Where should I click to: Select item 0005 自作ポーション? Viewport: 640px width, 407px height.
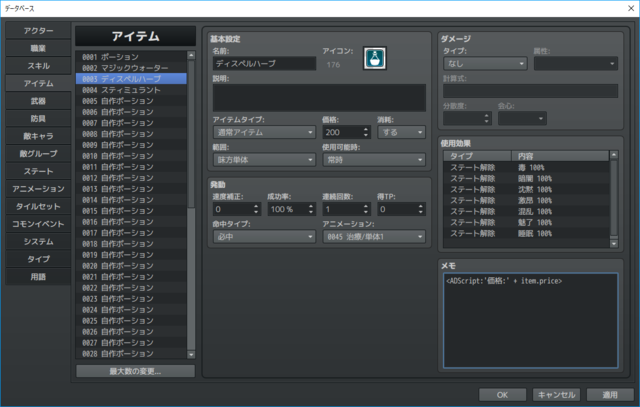pyautogui.click(x=131, y=101)
